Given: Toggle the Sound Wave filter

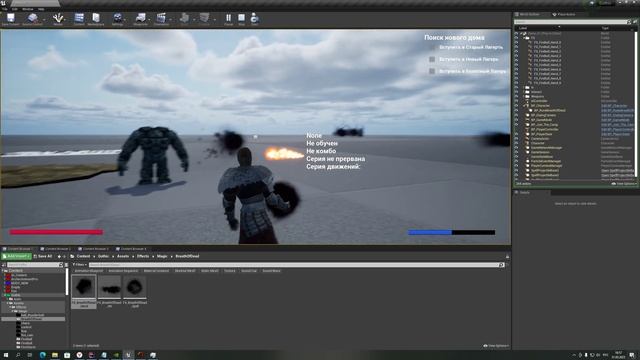Looking at the screenshot, I should click(x=271, y=271).
